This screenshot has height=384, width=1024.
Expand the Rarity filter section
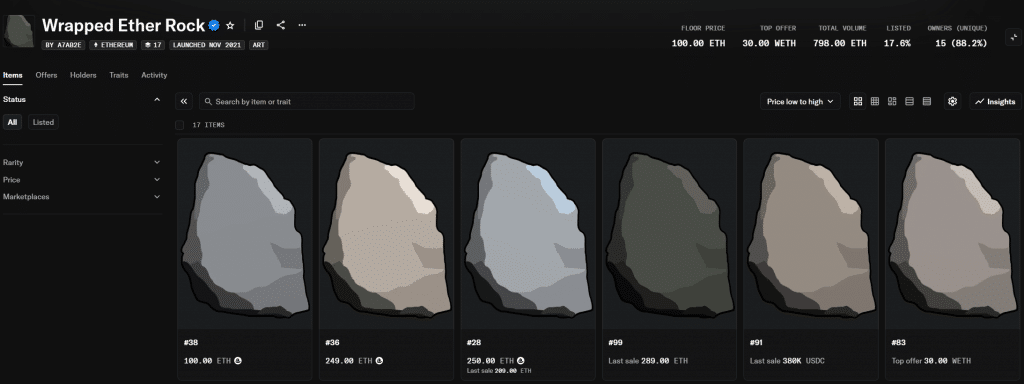[x=82, y=162]
